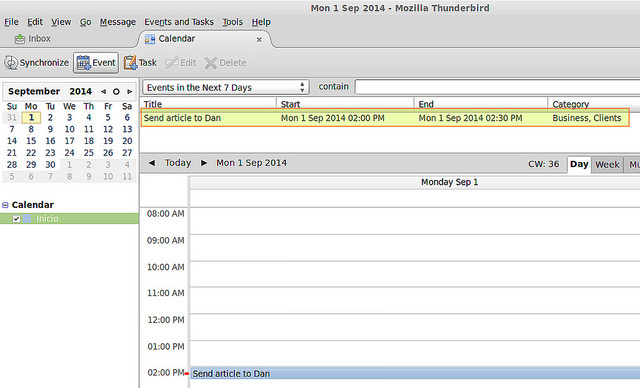This screenshot has width=640, height=388.
Task: Collapse the Calendar list section
Action: click(5, 205)
